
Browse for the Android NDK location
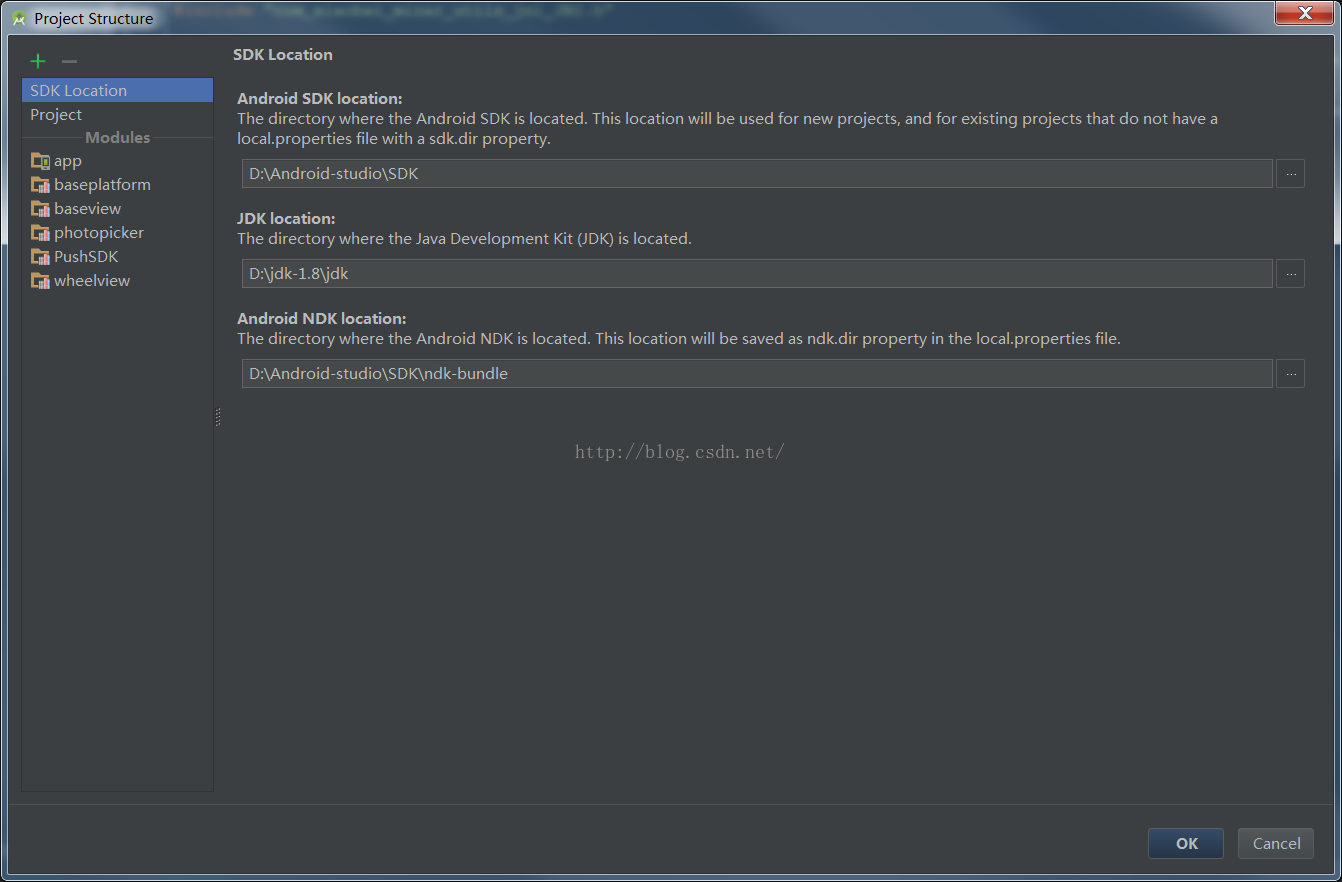coord(1290,374)
